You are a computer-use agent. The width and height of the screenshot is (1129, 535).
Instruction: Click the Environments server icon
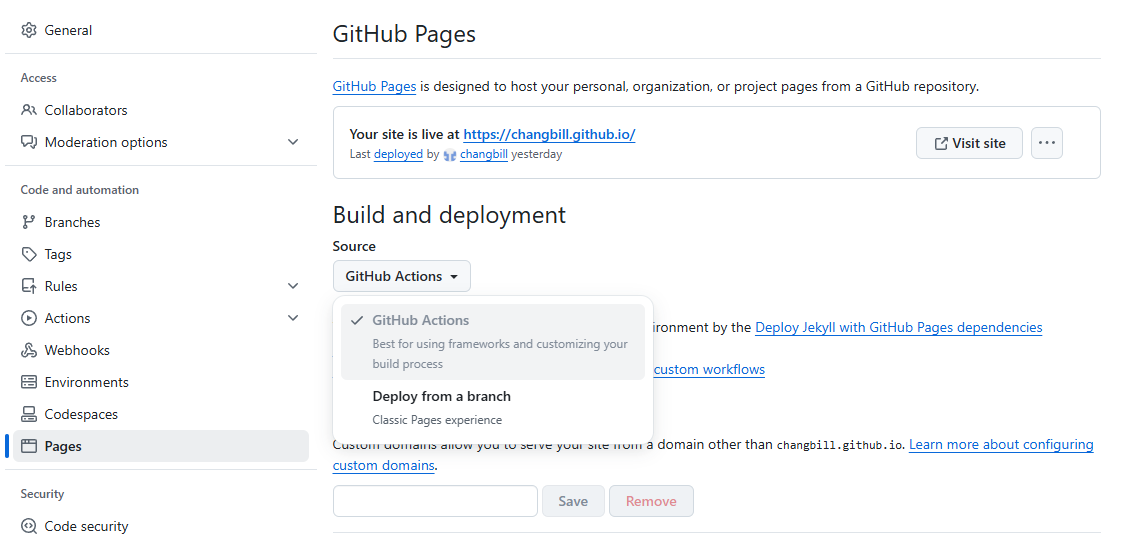click(x=29, y=382)
